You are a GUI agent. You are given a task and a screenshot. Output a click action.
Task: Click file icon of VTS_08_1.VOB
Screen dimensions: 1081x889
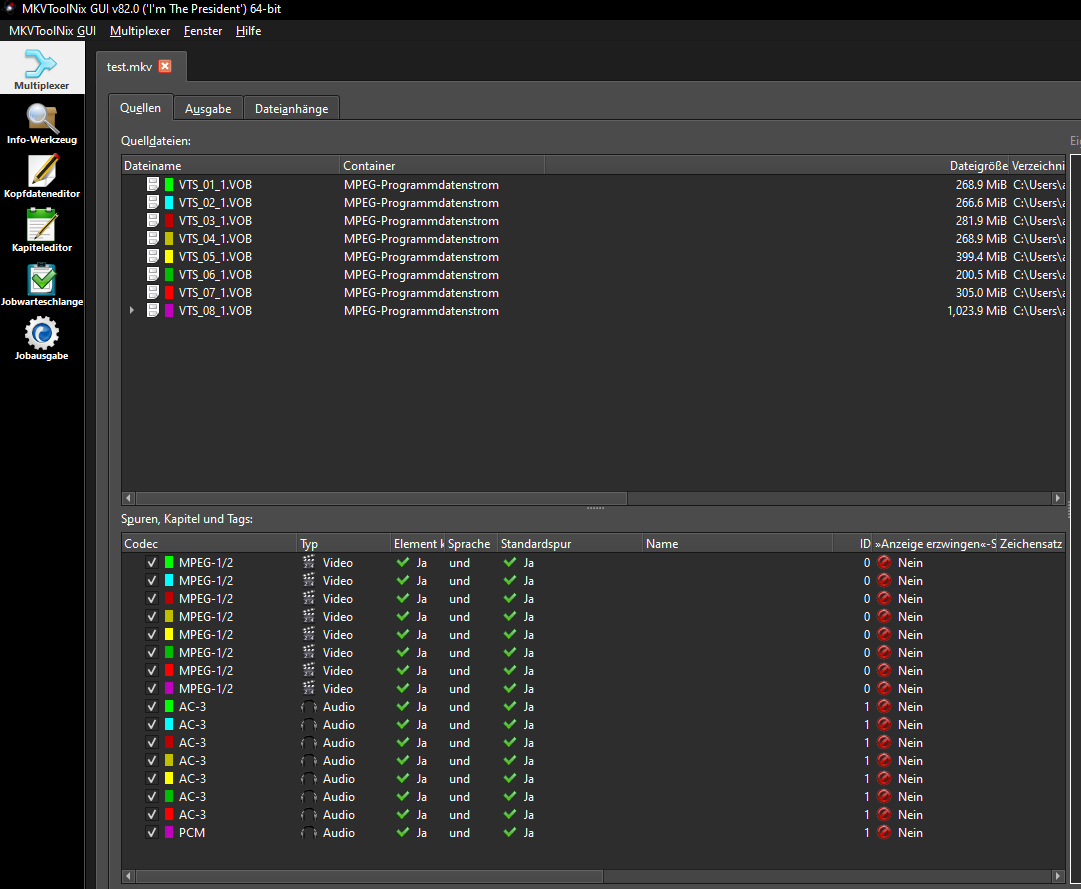click(x=153, y=310)
